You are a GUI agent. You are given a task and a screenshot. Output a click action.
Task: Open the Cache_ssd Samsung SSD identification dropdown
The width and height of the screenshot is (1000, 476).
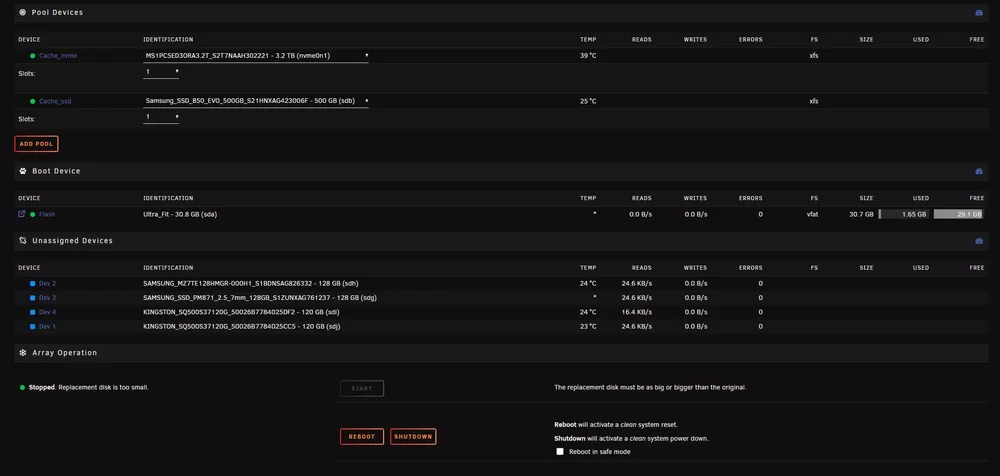point(256,101)
